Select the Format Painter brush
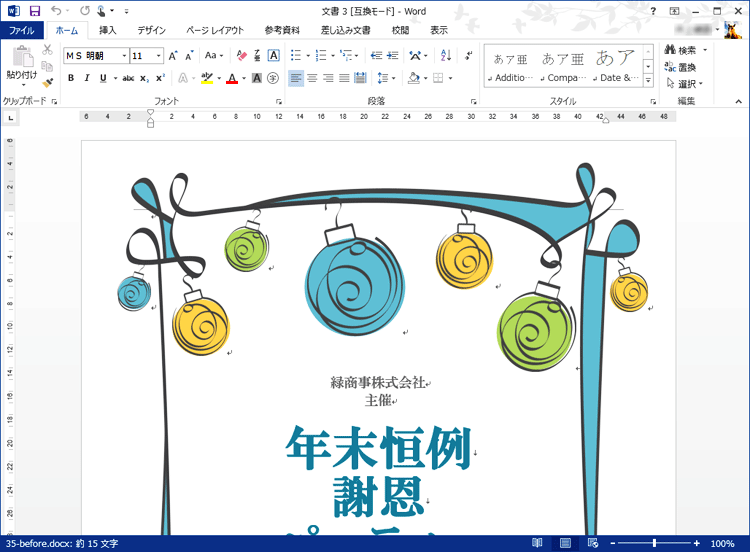 (x=47, y=83)
